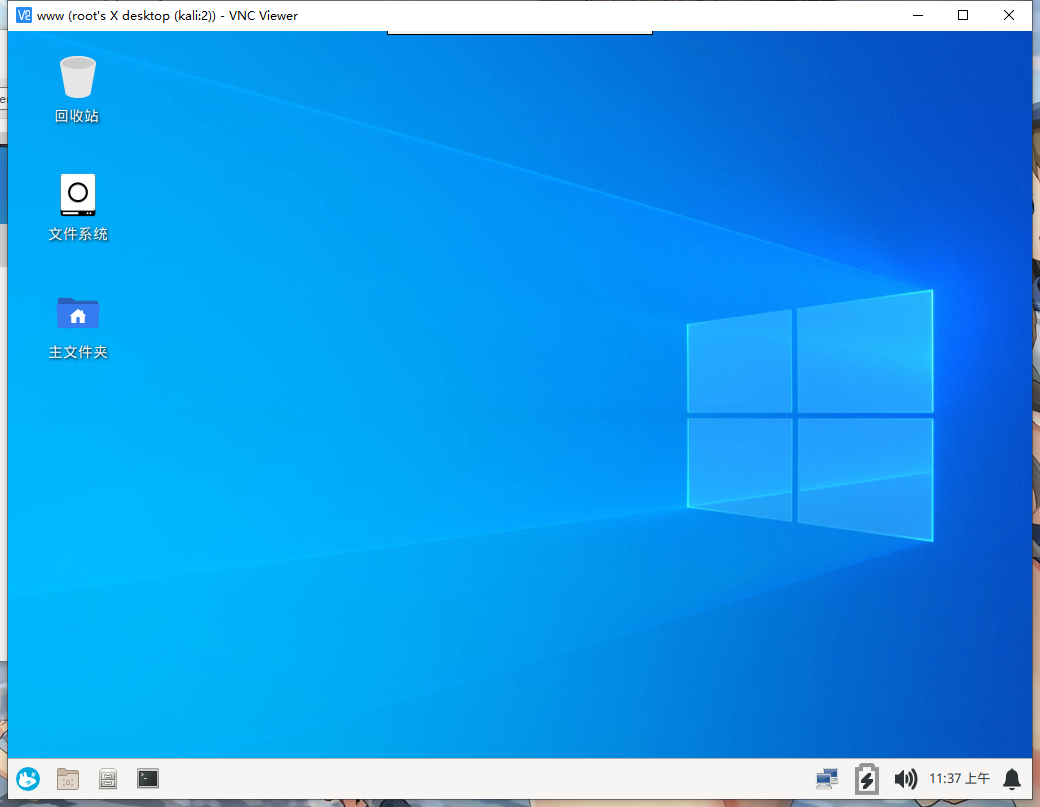Screen dimensions: 1040x807
Task: Minimize the VNC Viewer window
Action: (x=918, y=15)
